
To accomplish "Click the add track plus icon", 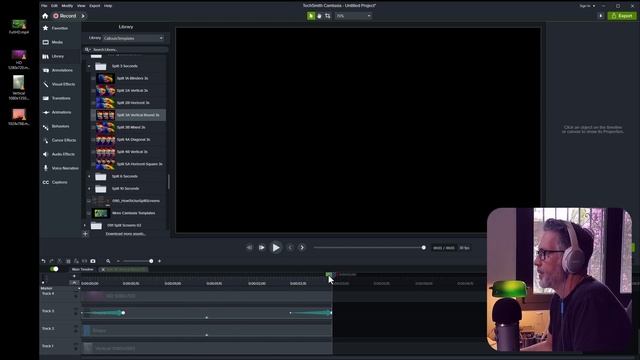I will [74, 276].
